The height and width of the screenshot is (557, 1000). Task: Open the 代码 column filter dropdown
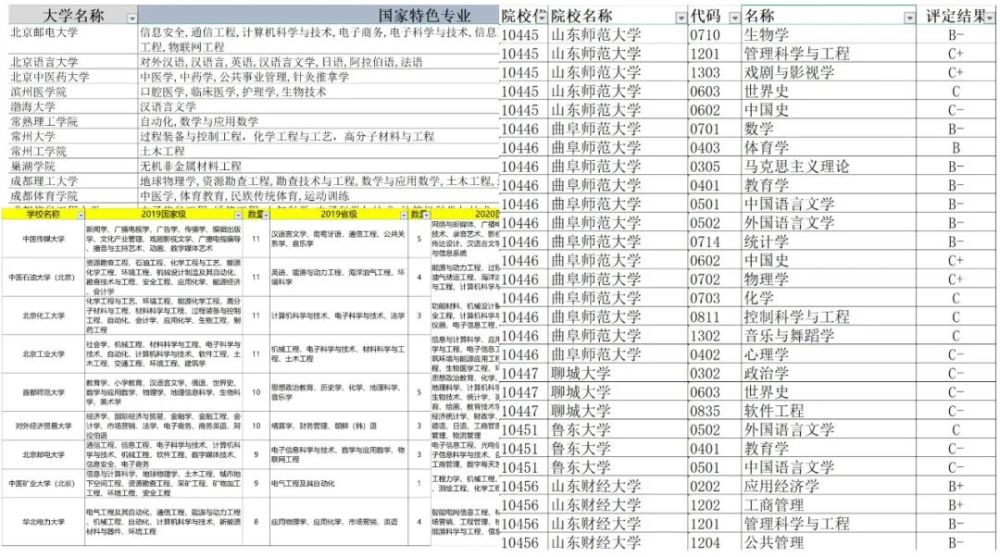tap(735, 18)
